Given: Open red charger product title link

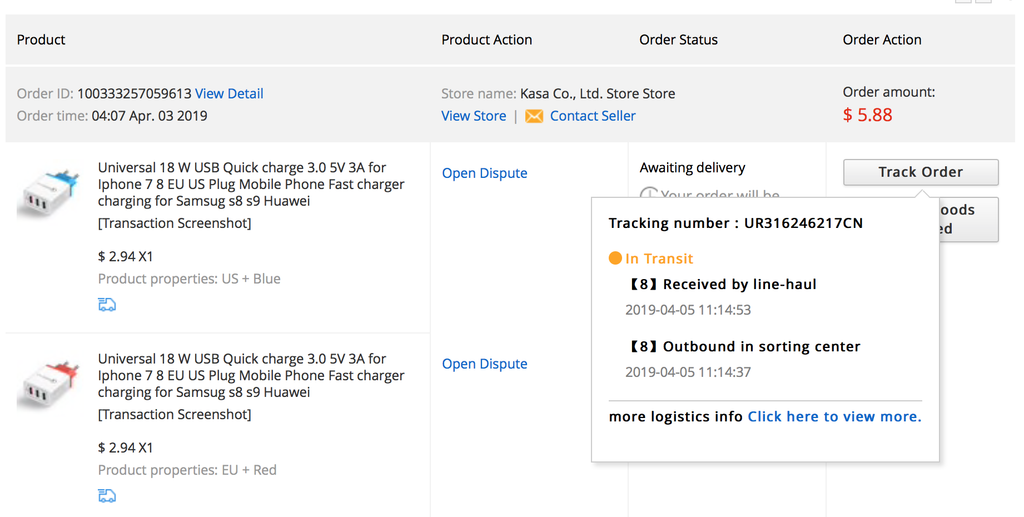Looking at the screenshot, I should [x=251, y=375].
